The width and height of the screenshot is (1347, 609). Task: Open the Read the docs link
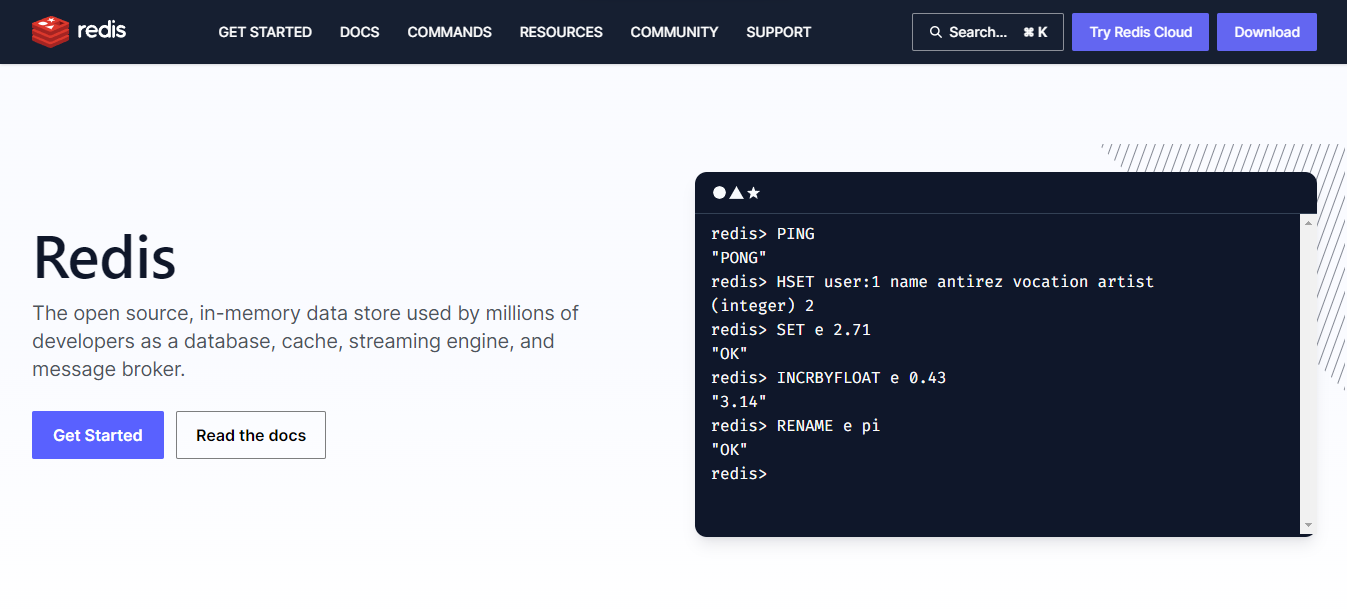click(251, 435)
